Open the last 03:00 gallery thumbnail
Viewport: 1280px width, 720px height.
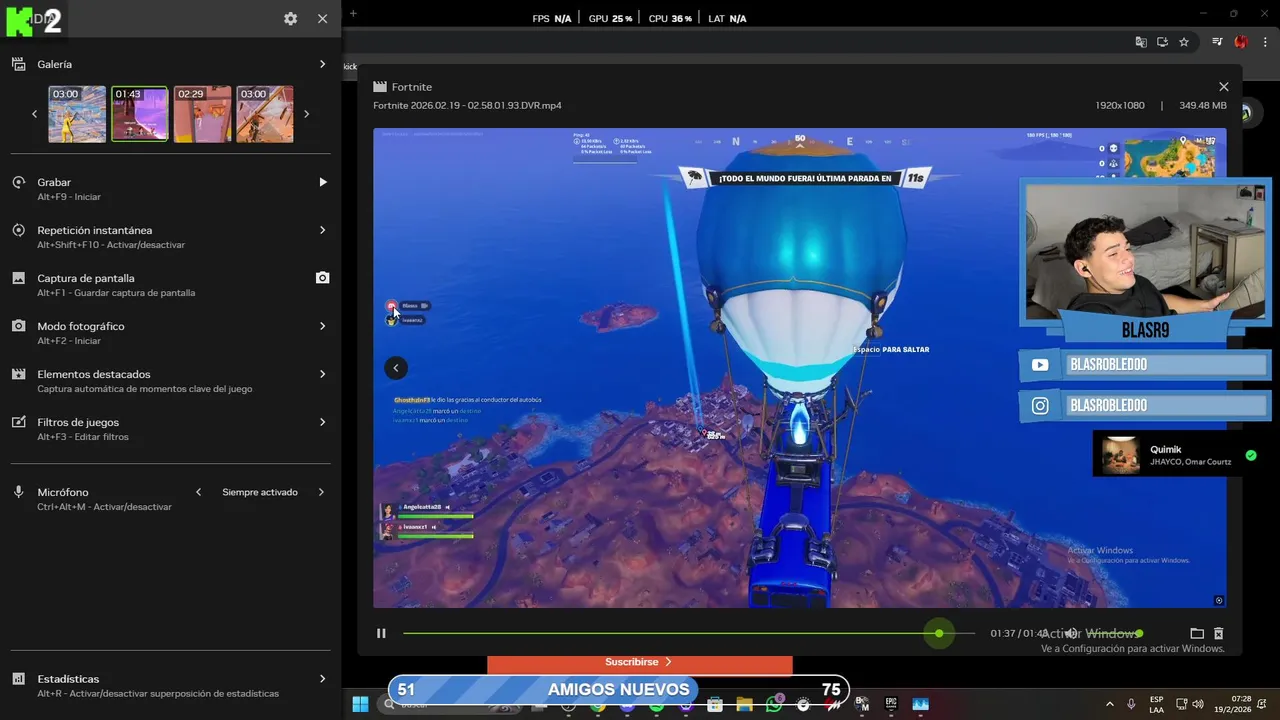coord(265,114)
